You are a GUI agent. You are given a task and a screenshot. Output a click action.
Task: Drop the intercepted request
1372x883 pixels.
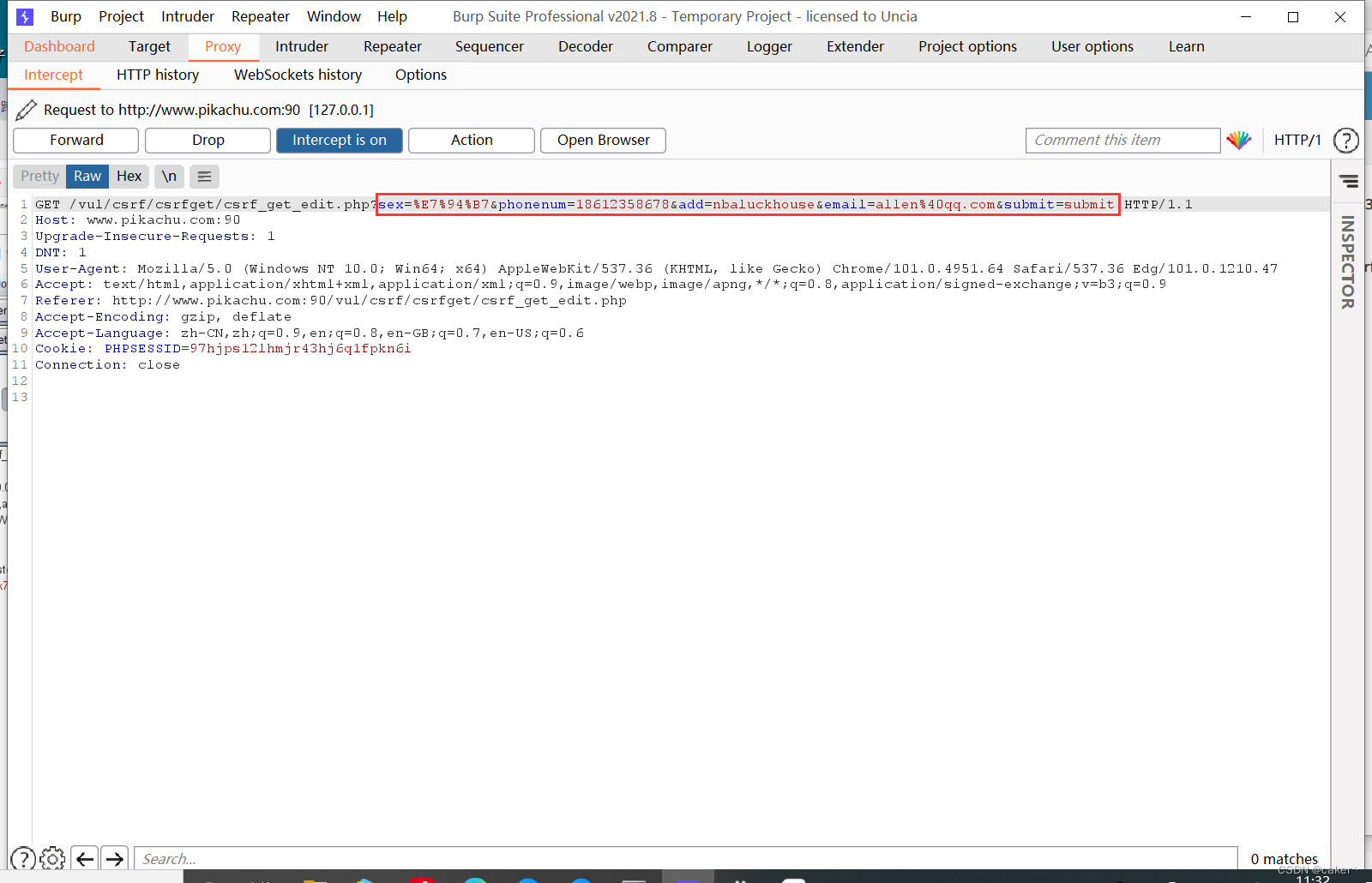(208, 141)
